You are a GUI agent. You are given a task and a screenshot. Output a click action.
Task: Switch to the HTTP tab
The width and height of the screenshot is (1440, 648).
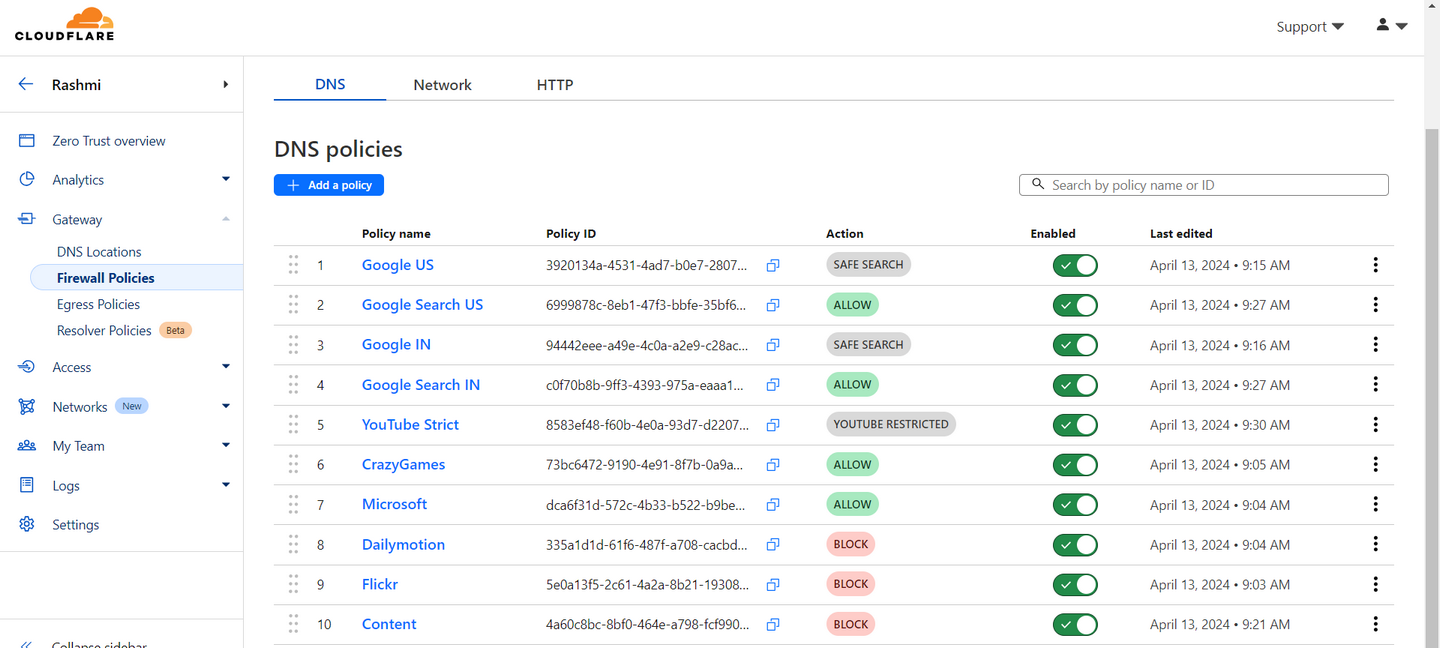pyautogui.click(x=555, y=85)
